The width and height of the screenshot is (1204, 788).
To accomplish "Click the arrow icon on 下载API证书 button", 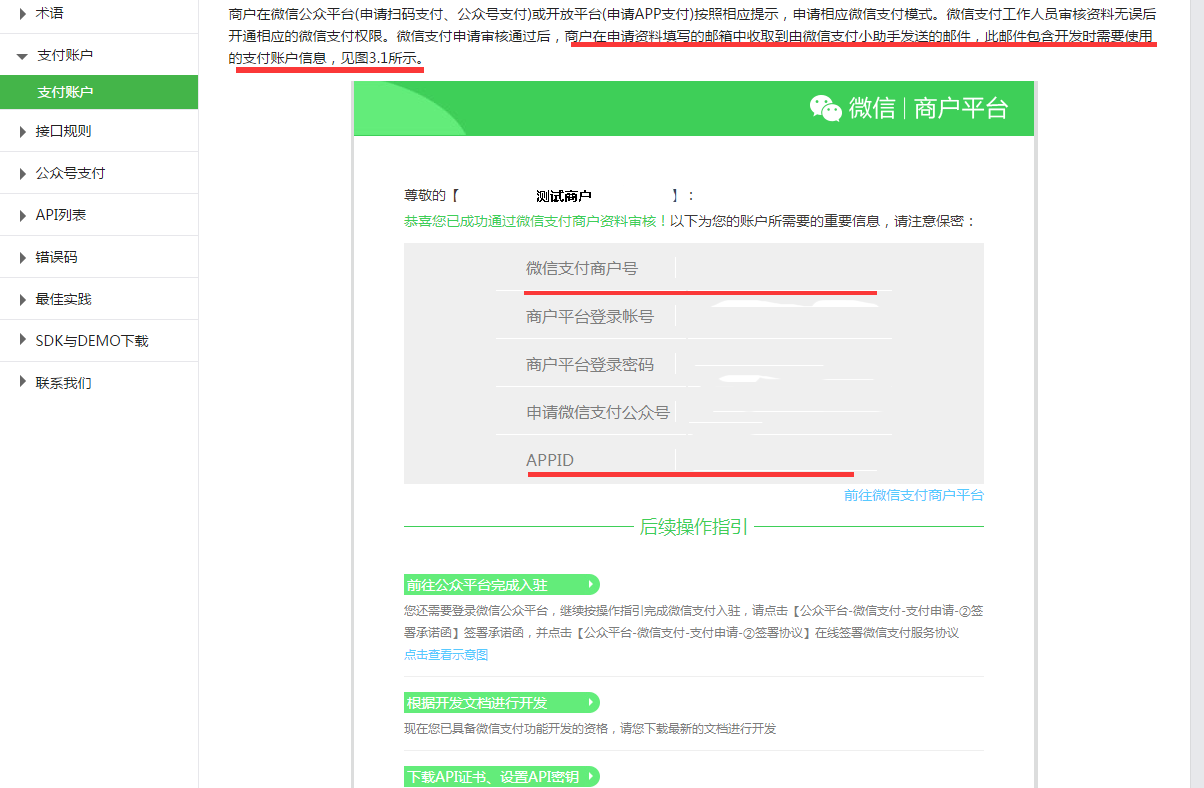I will pos(591,777).
